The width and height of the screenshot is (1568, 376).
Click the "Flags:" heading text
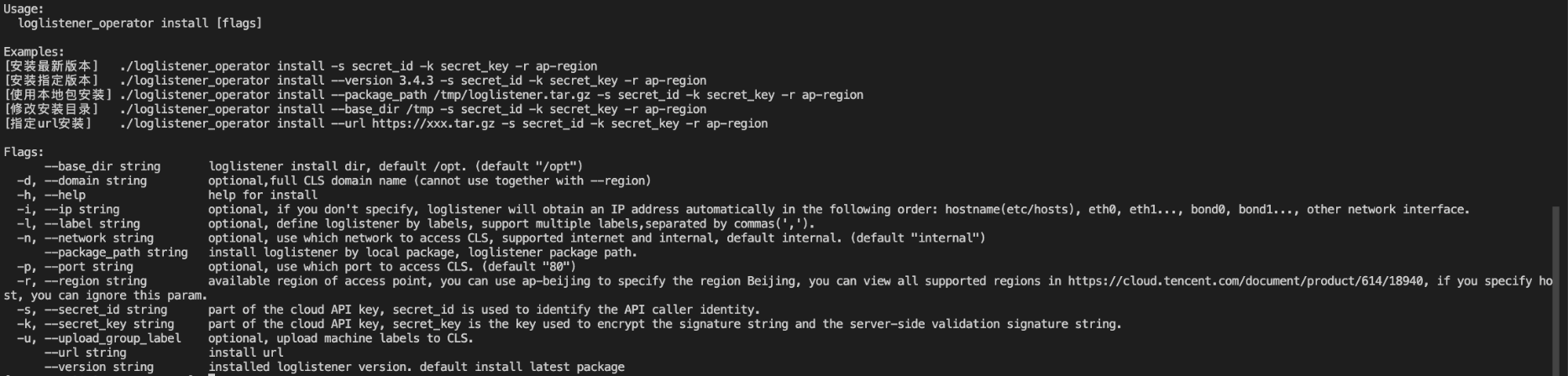coord(24,152)
